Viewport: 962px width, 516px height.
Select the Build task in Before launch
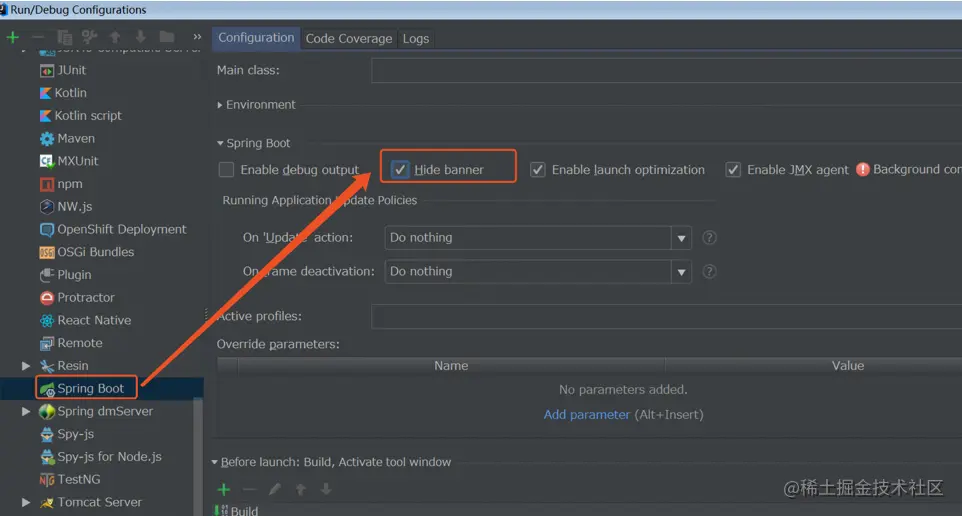coord(244,510)
